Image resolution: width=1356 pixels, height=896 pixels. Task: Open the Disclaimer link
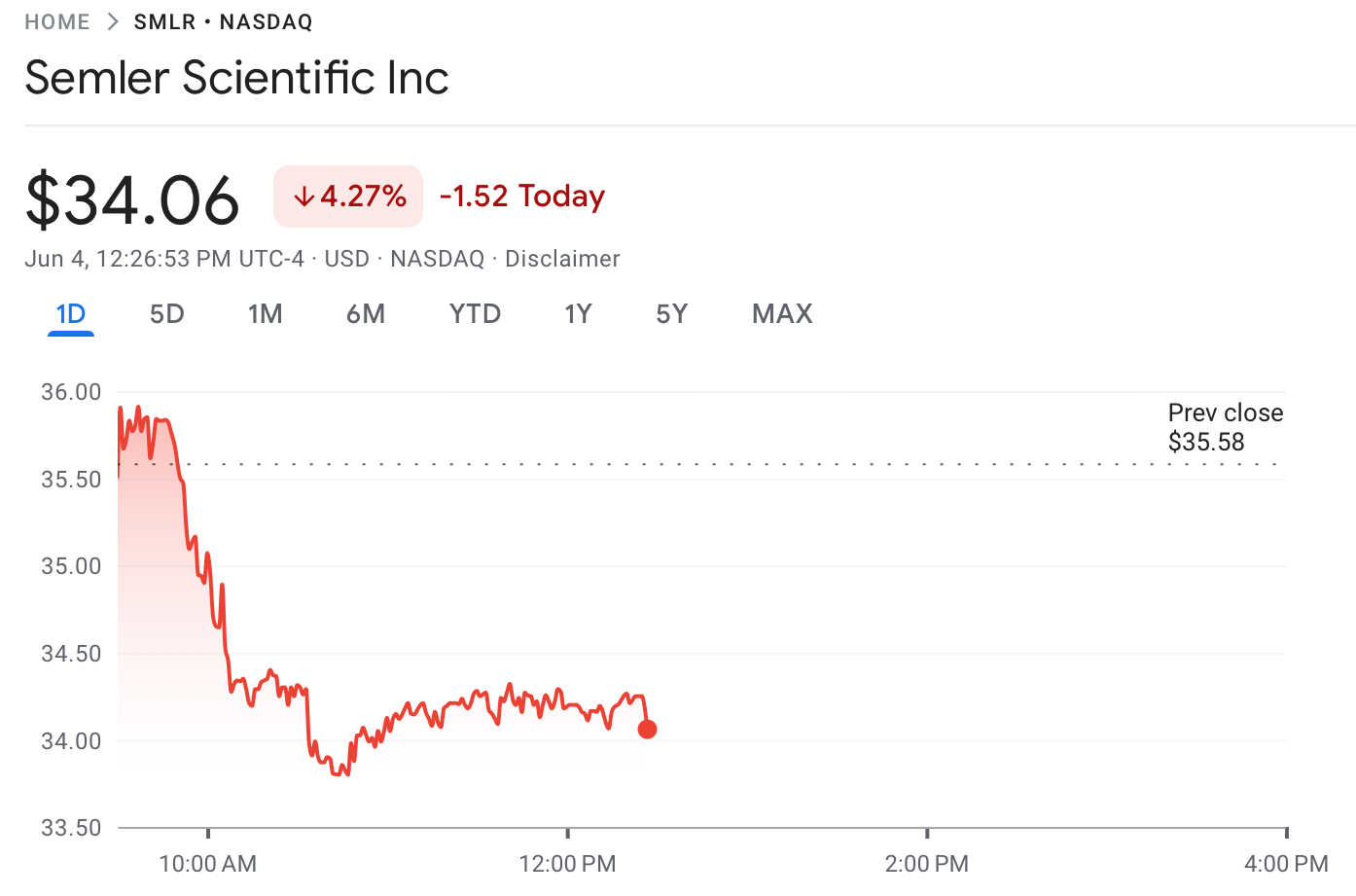(562, 259)
